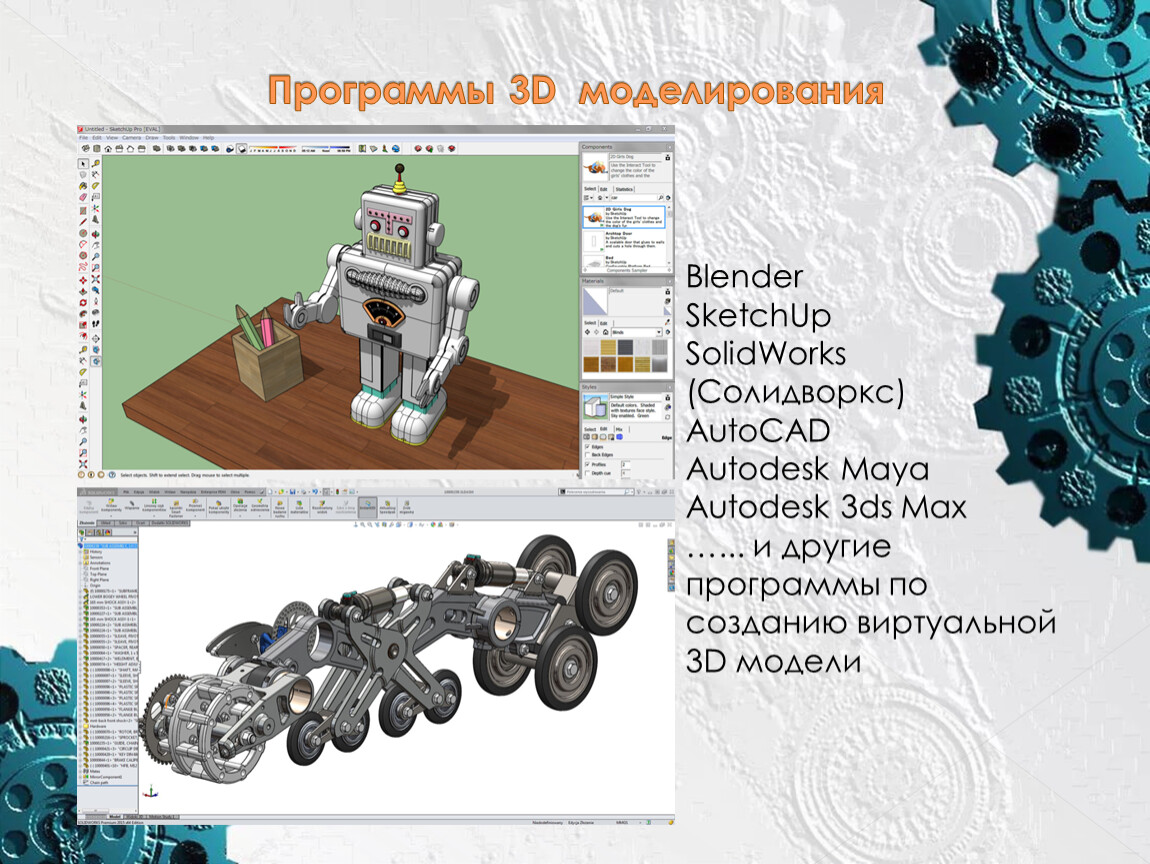Viewport: 1150px width, 864px height.
Task: Click the Components search magnifier button
Action: tap(661, 198)
